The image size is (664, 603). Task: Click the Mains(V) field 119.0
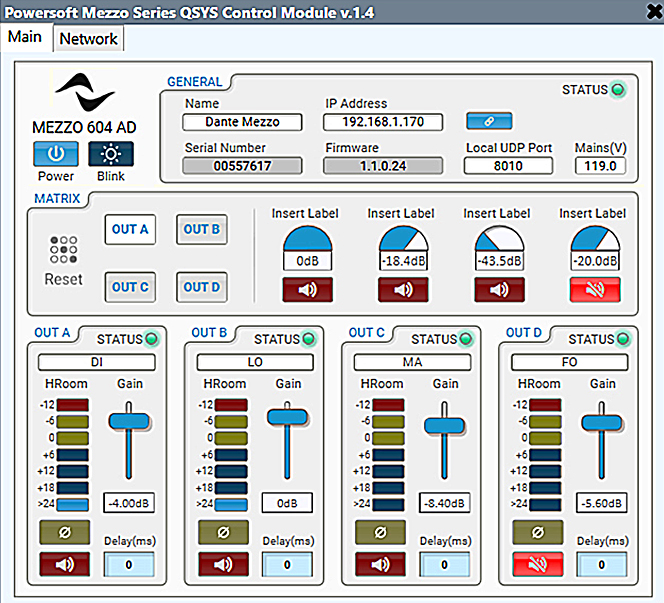600,166
